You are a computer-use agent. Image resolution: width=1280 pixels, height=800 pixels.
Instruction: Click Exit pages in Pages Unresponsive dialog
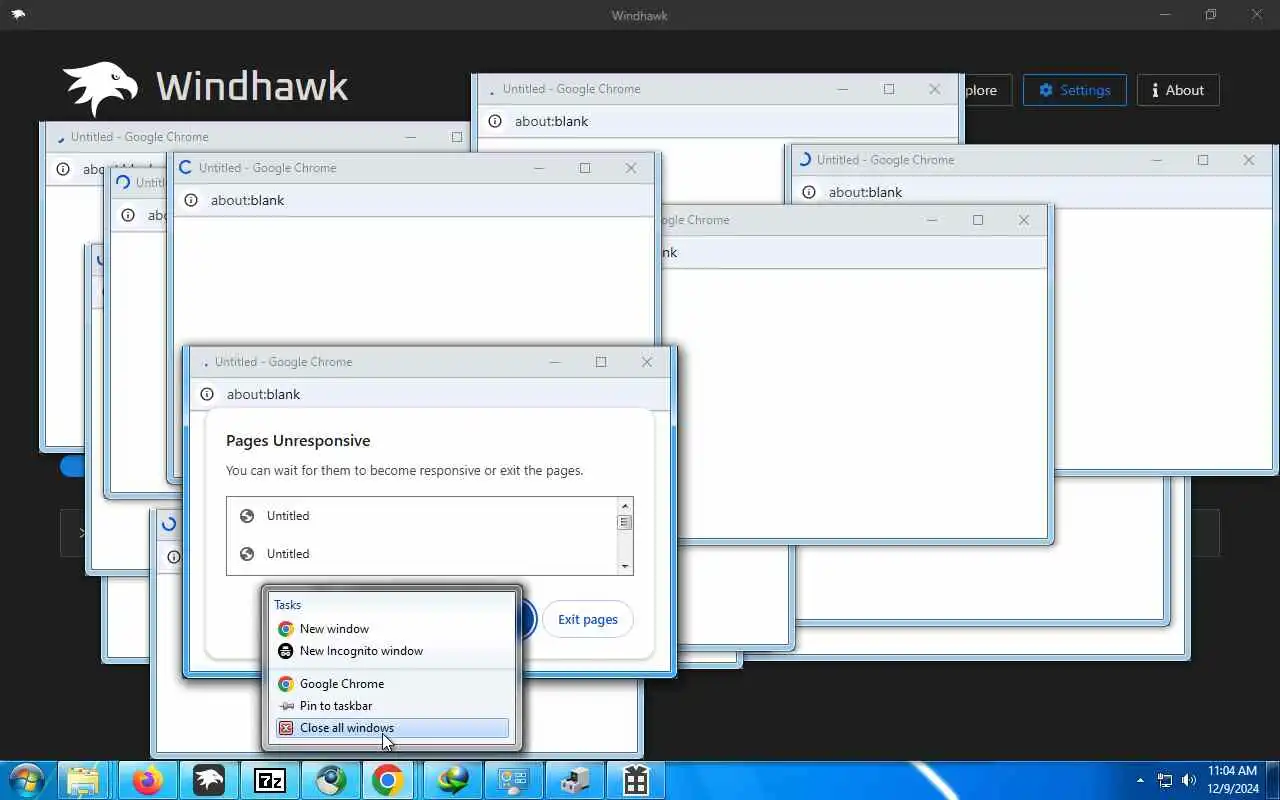(587, 619)
